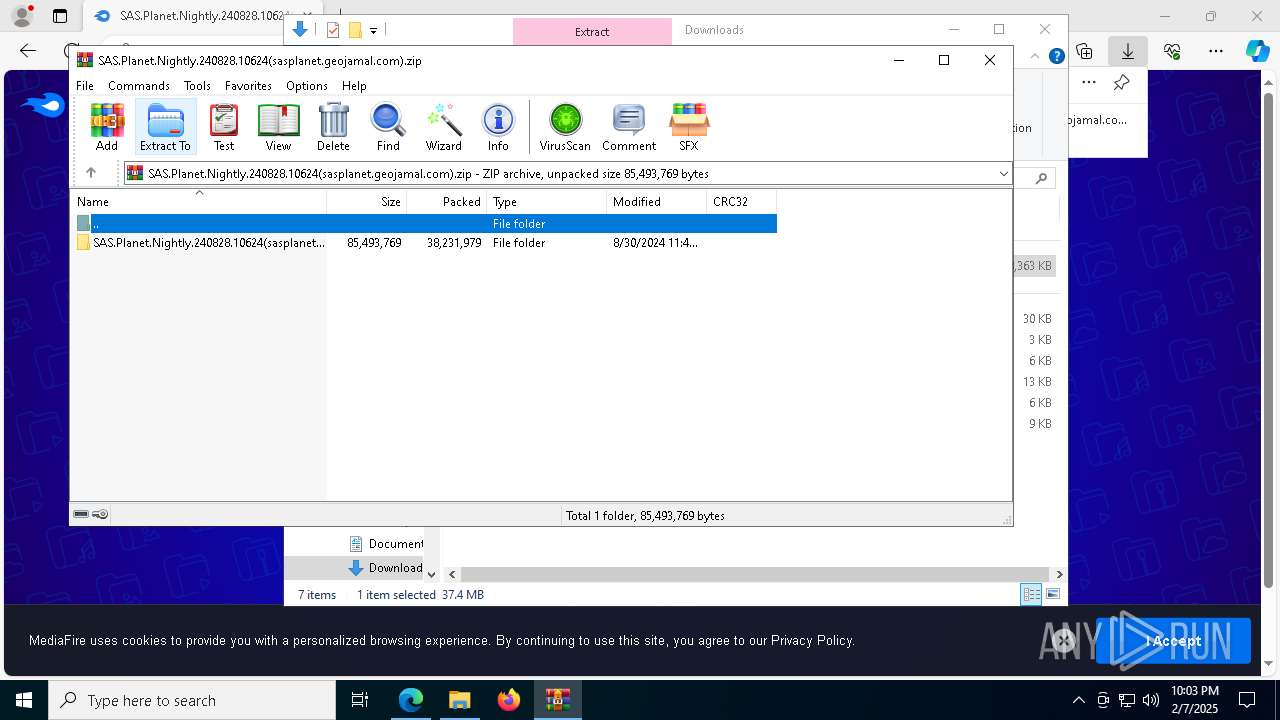Sort by Size column header
1280x720 pixels.
pos(367,201)
